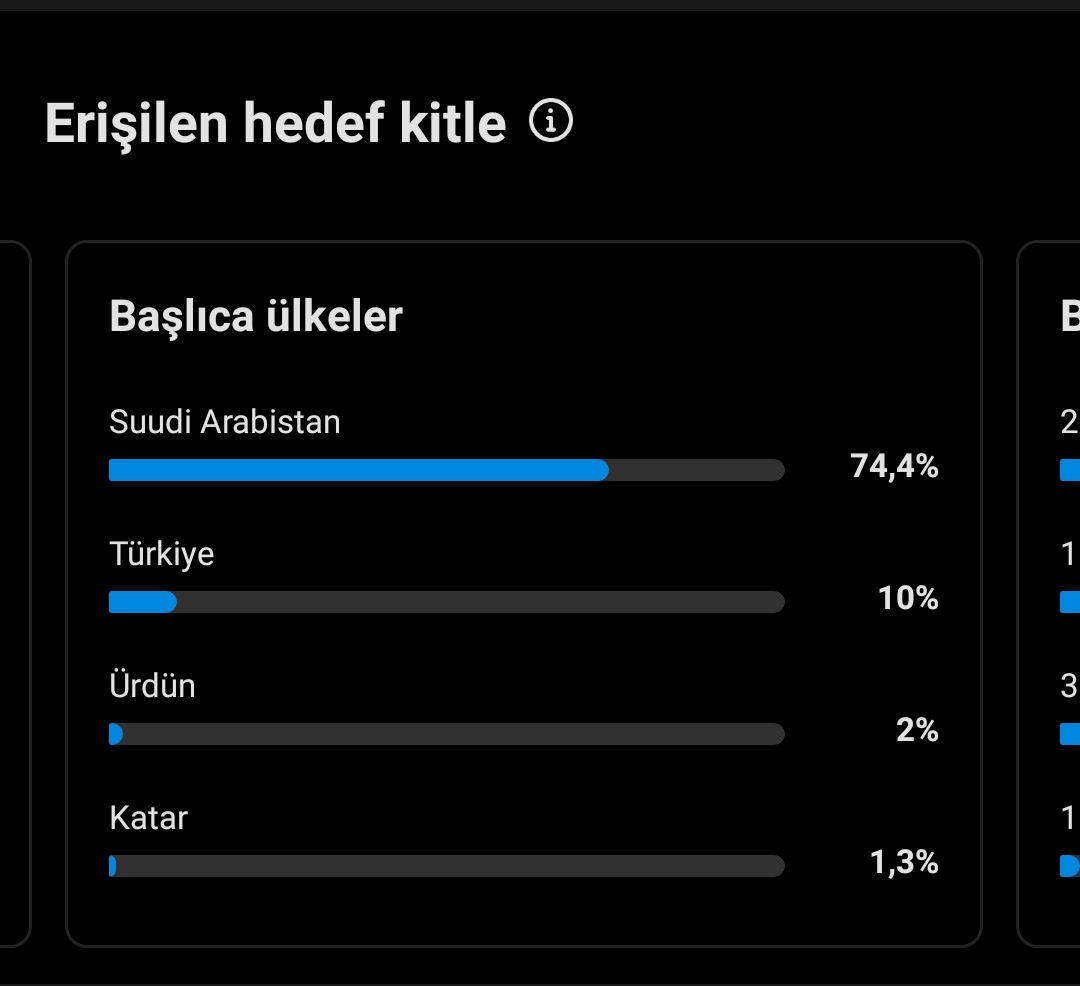Click blue filled part of Türkiye bar
This screenshot has width=1080, height=986.
point(143,602)
